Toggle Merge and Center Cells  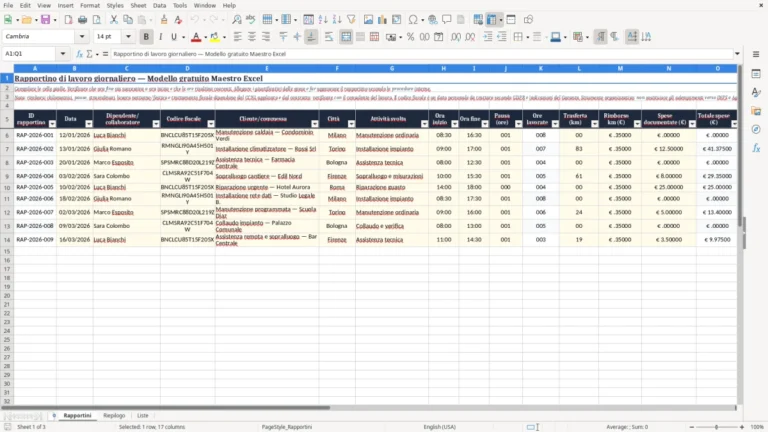pos(346,37)
